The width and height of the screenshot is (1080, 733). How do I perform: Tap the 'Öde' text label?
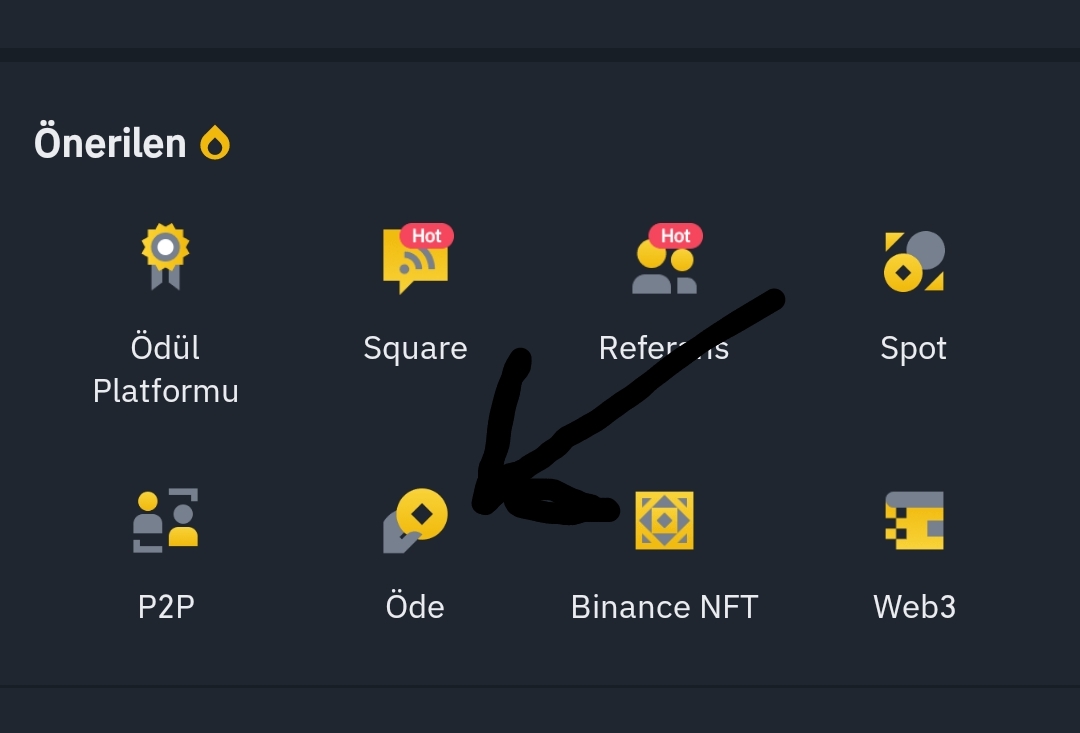click(415, 606)
